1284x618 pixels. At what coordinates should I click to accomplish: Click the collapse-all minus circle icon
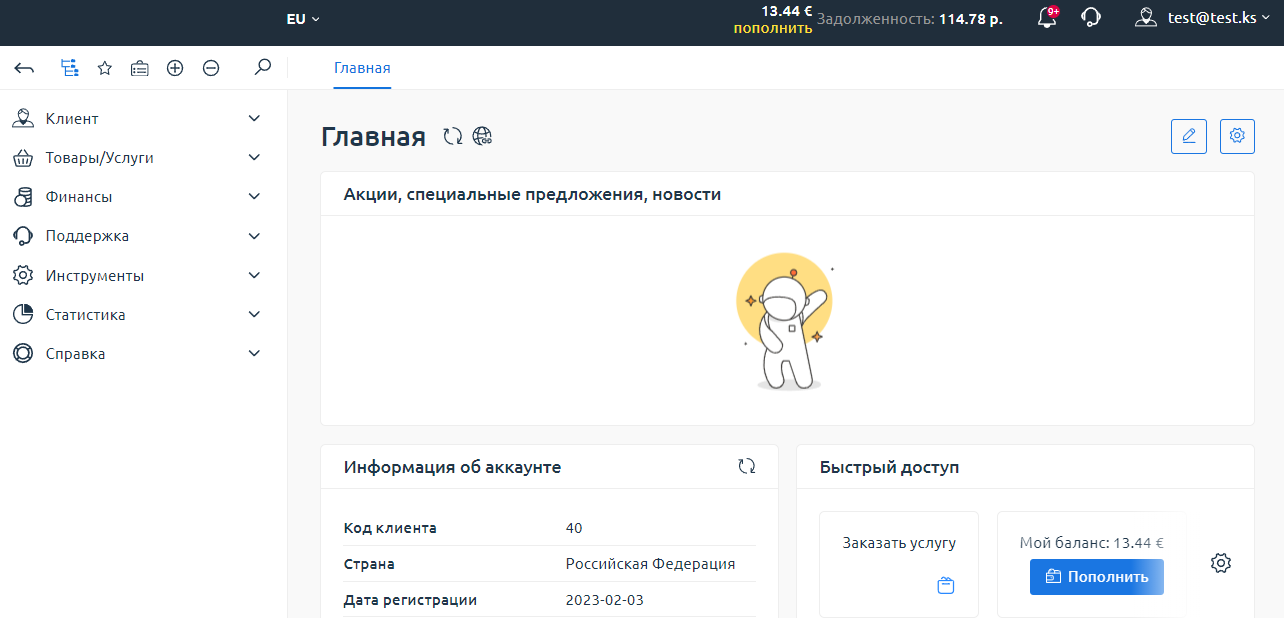pyautogui.click(x=211, y=68)
